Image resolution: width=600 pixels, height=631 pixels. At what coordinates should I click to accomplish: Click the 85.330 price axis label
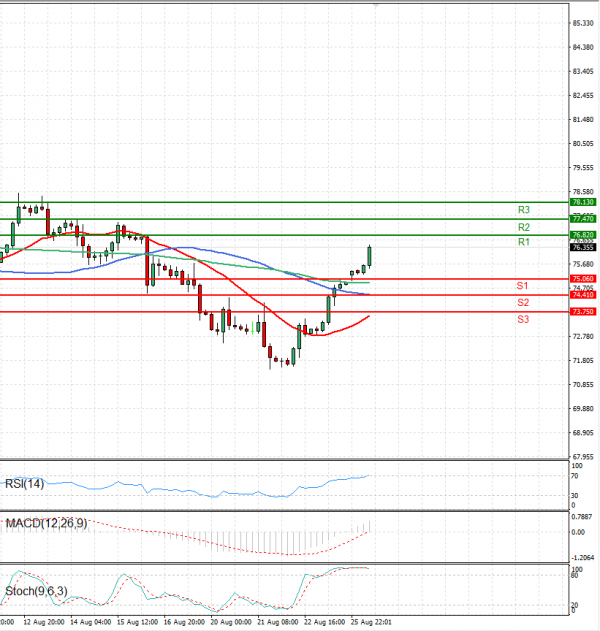click(583, 23)
